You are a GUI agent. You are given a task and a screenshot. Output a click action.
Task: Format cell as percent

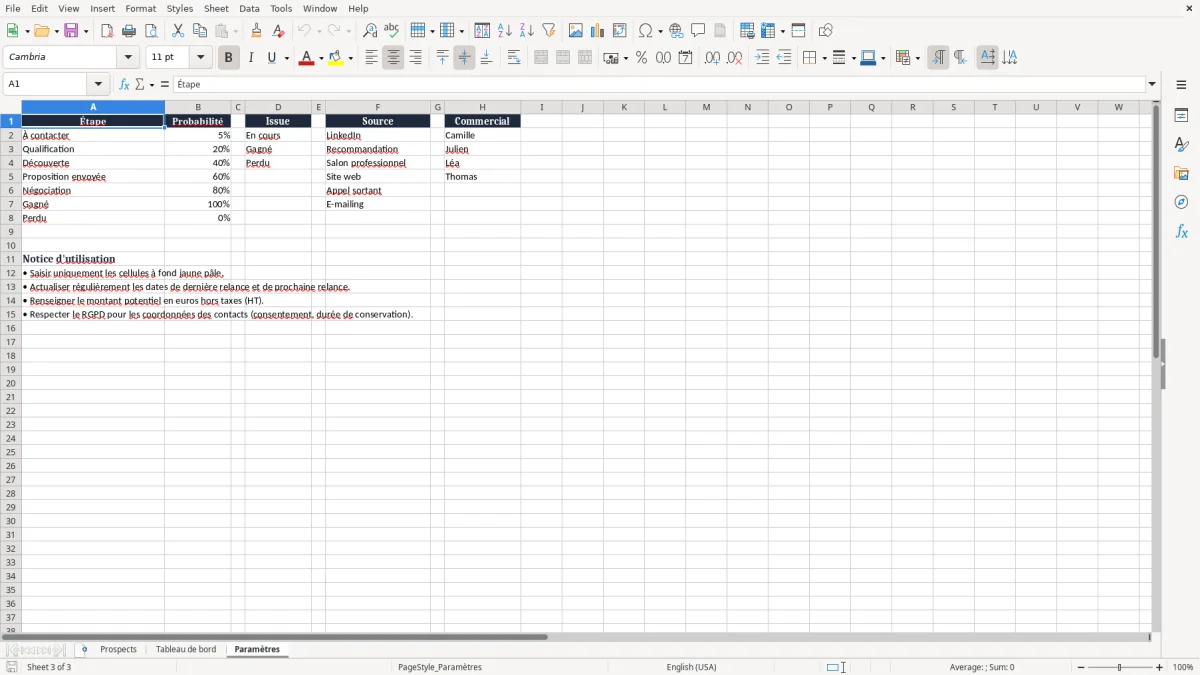coord(641,58)
